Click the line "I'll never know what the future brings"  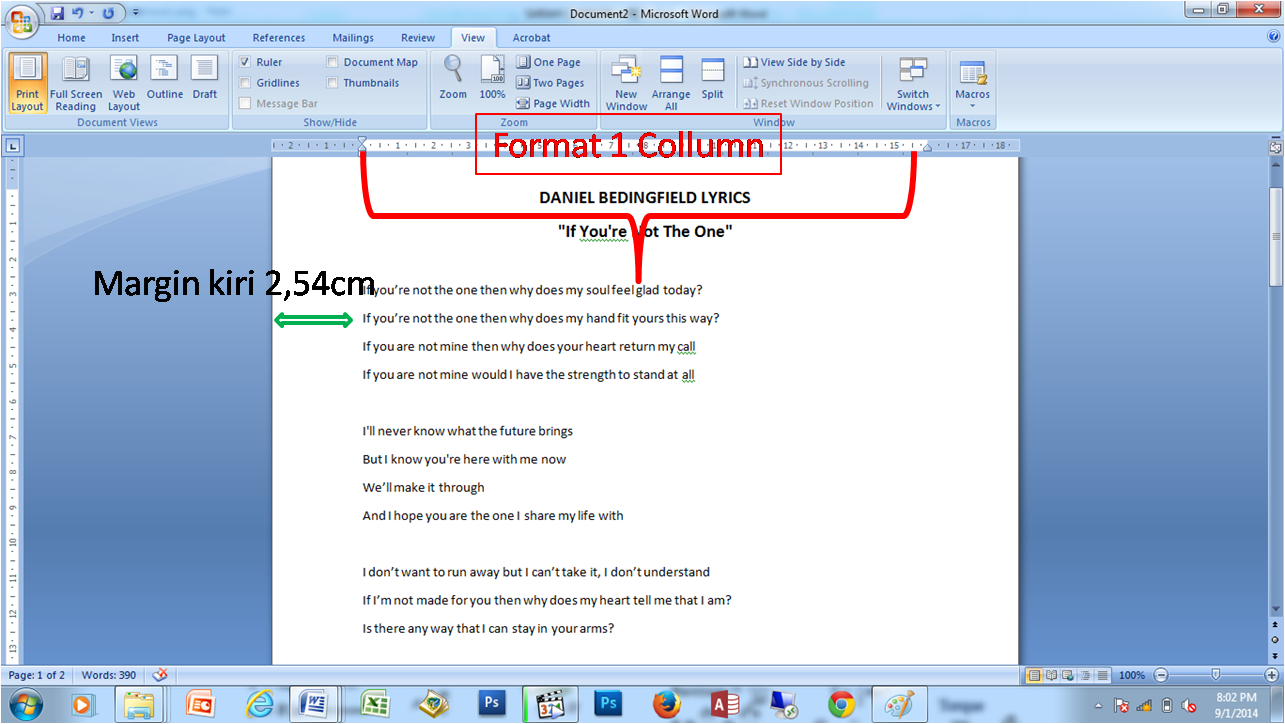pyautogui.click(x=468, y=431)
